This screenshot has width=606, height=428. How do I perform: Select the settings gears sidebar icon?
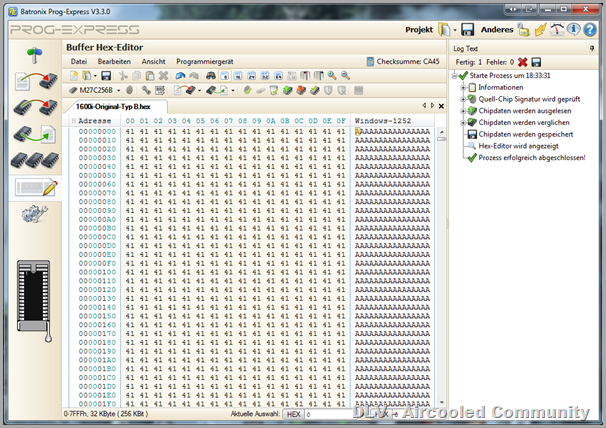pos(33,213)
